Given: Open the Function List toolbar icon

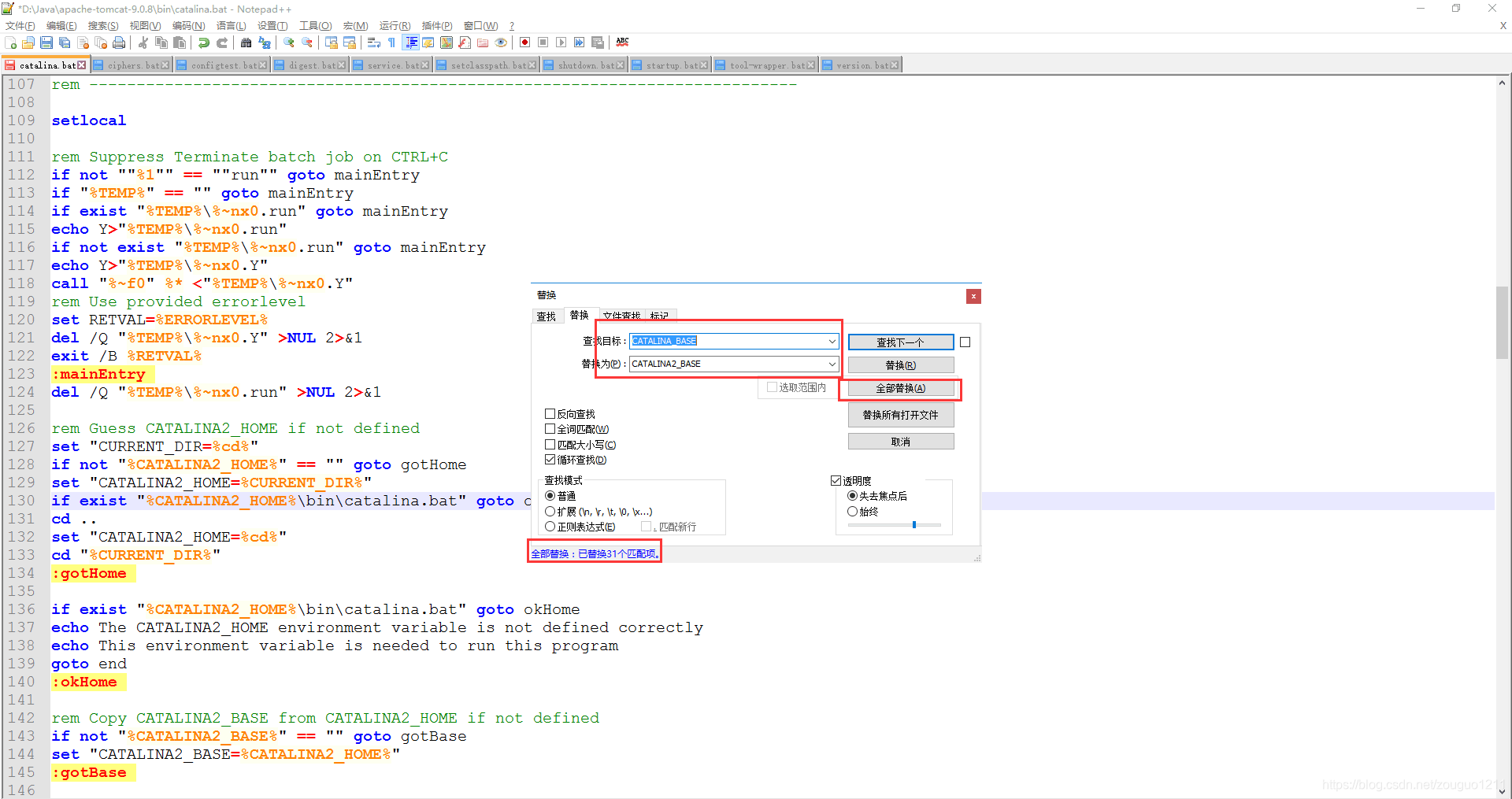Looking at the screenshot, I should [465, 43].
